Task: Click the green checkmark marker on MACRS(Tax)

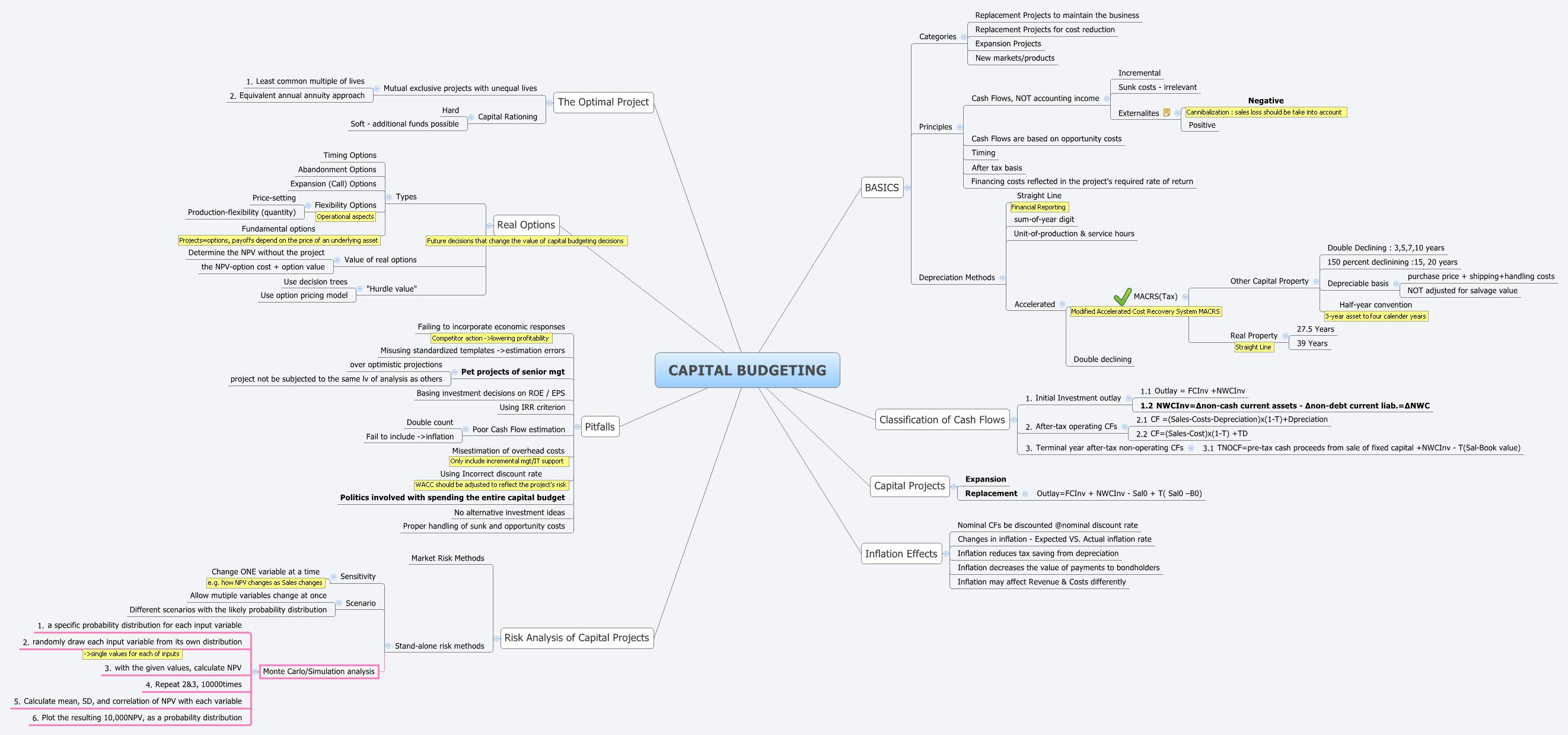Action: click(1122, 297)
